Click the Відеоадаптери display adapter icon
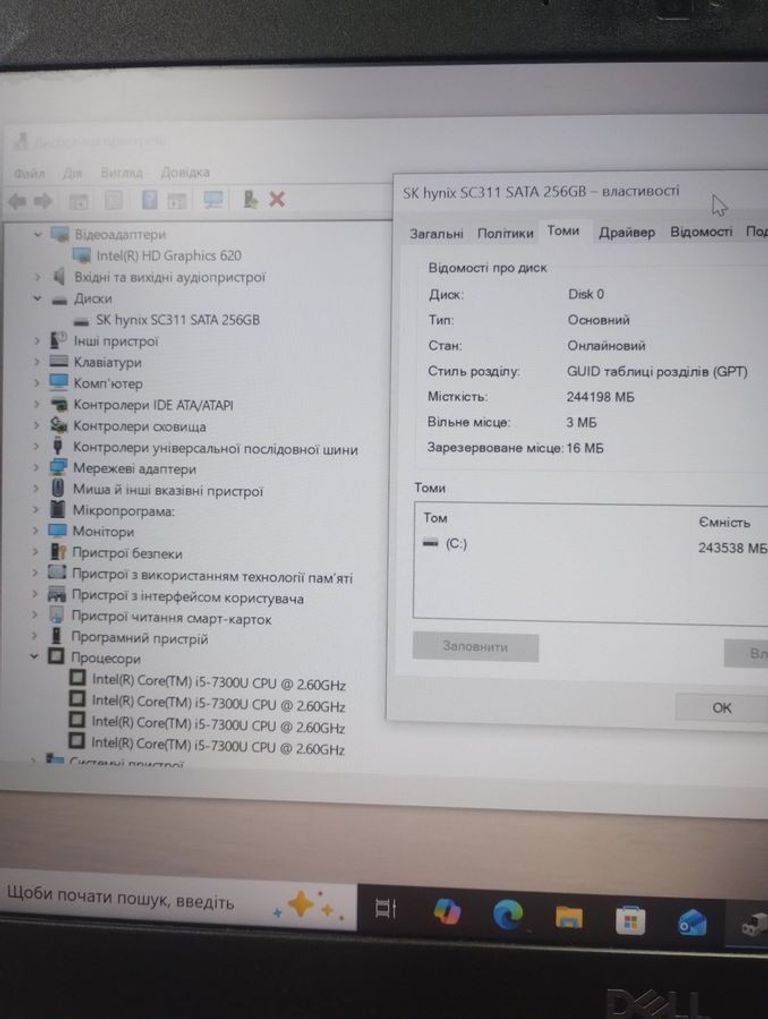The height and width of the screenshot is (1019, 768). (60, 234)
